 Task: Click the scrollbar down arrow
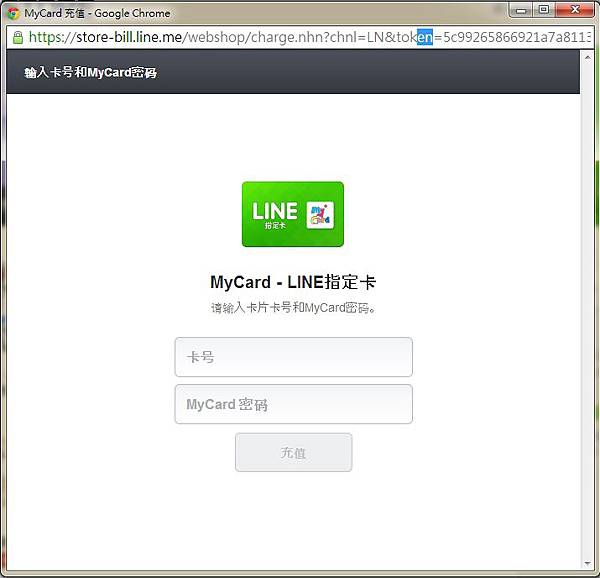pyautogui.click(x=588, y=563)
